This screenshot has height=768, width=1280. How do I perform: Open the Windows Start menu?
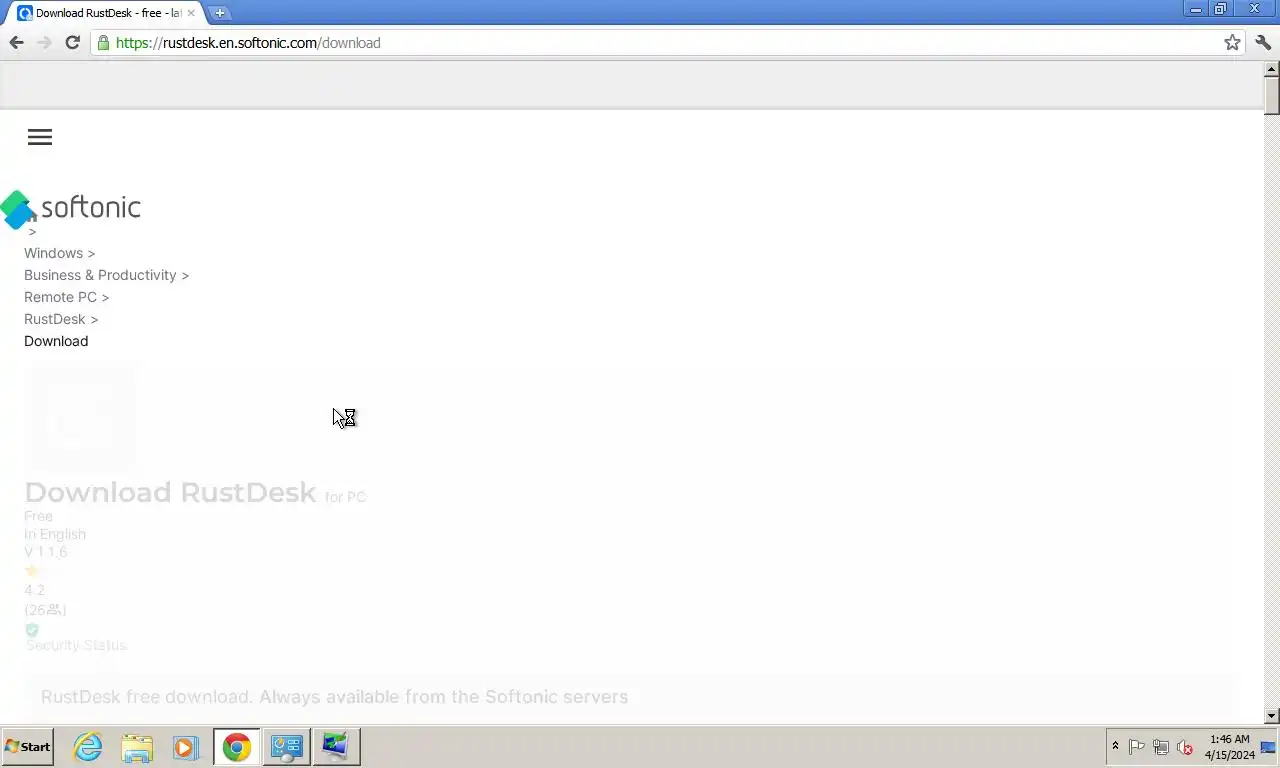[x=27, y=747]
